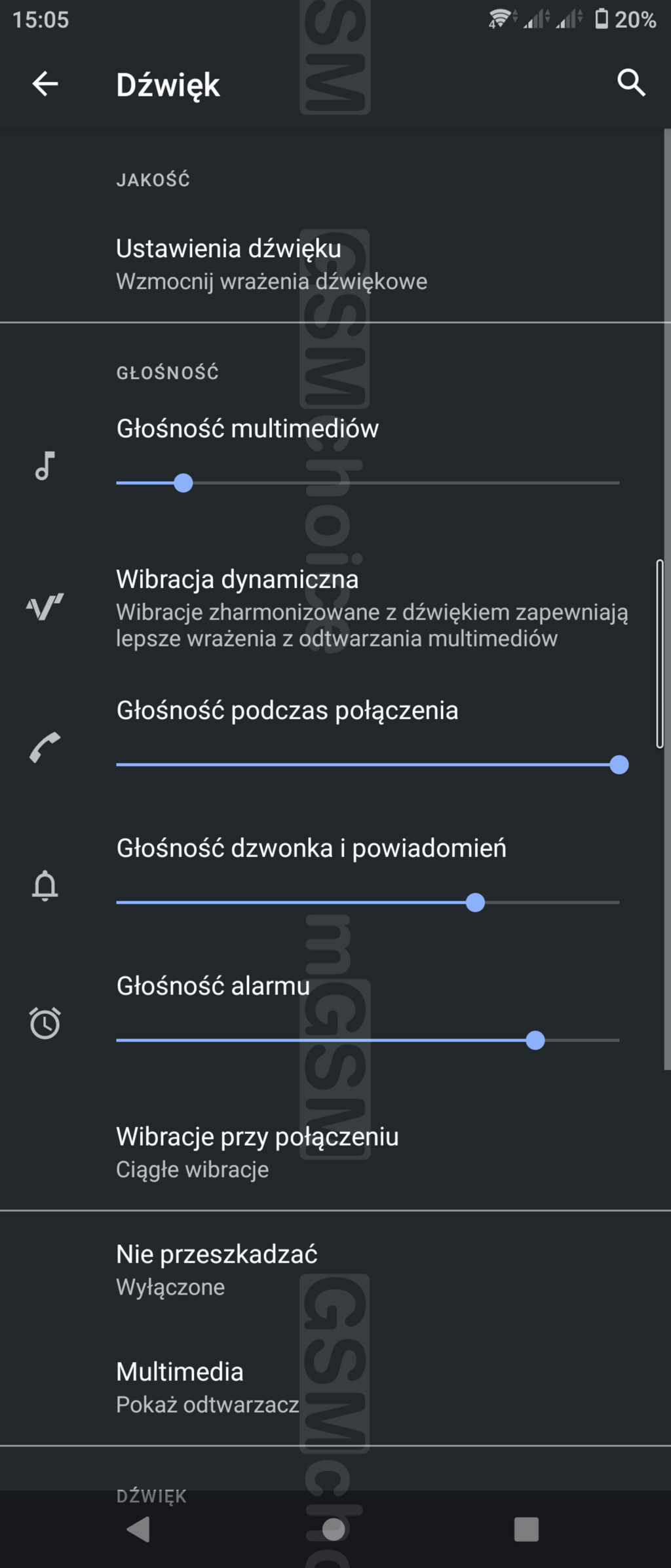Tap the back arrow icon

point(45,84)
